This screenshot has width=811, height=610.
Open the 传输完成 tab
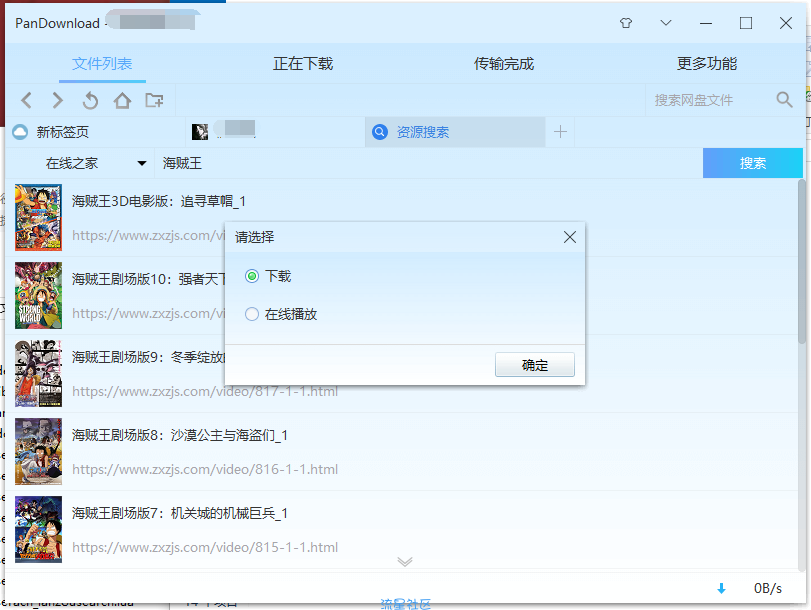tap(504, 63)
